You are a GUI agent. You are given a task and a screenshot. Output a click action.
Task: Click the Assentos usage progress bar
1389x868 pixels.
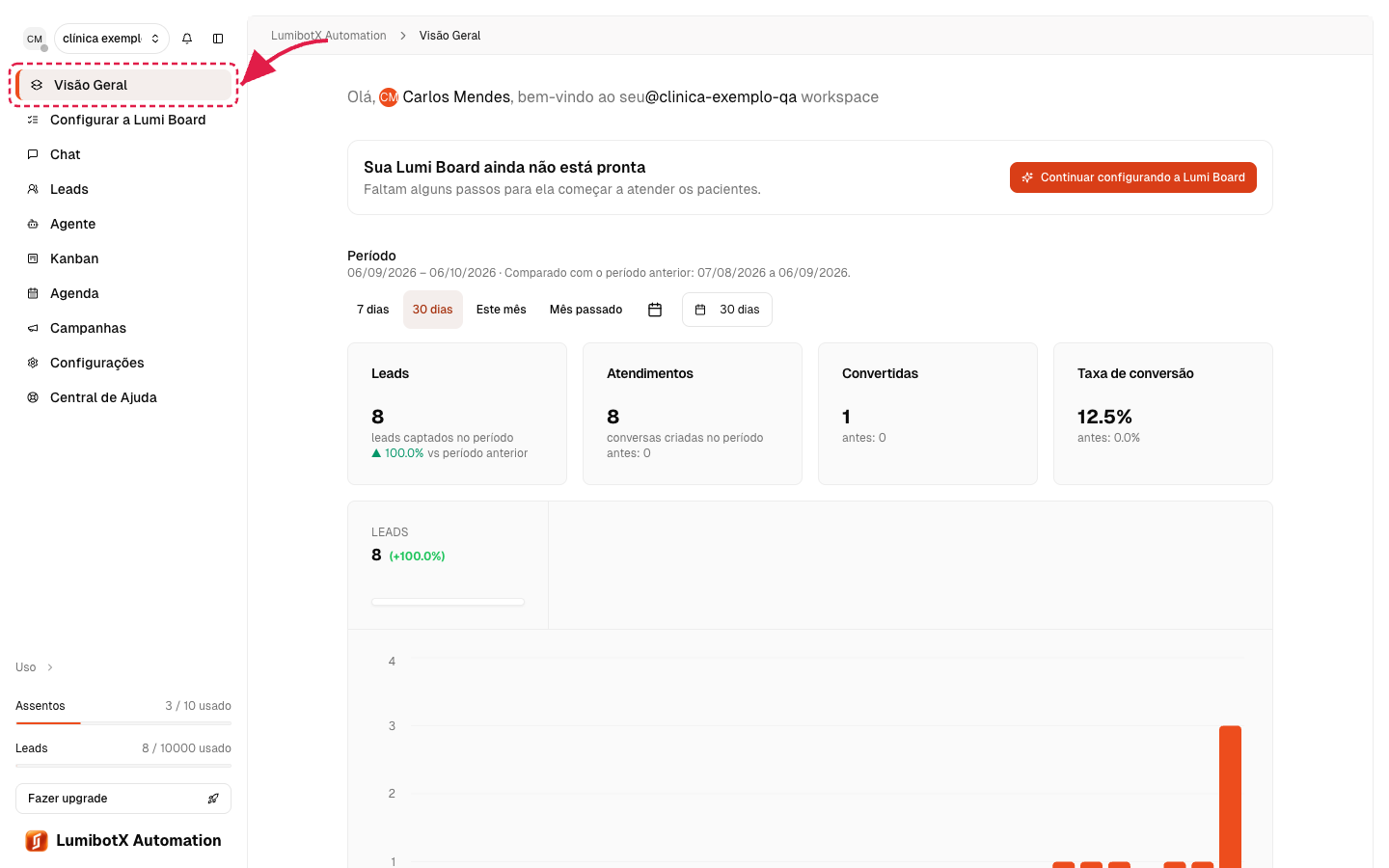(x=123, y=723)
